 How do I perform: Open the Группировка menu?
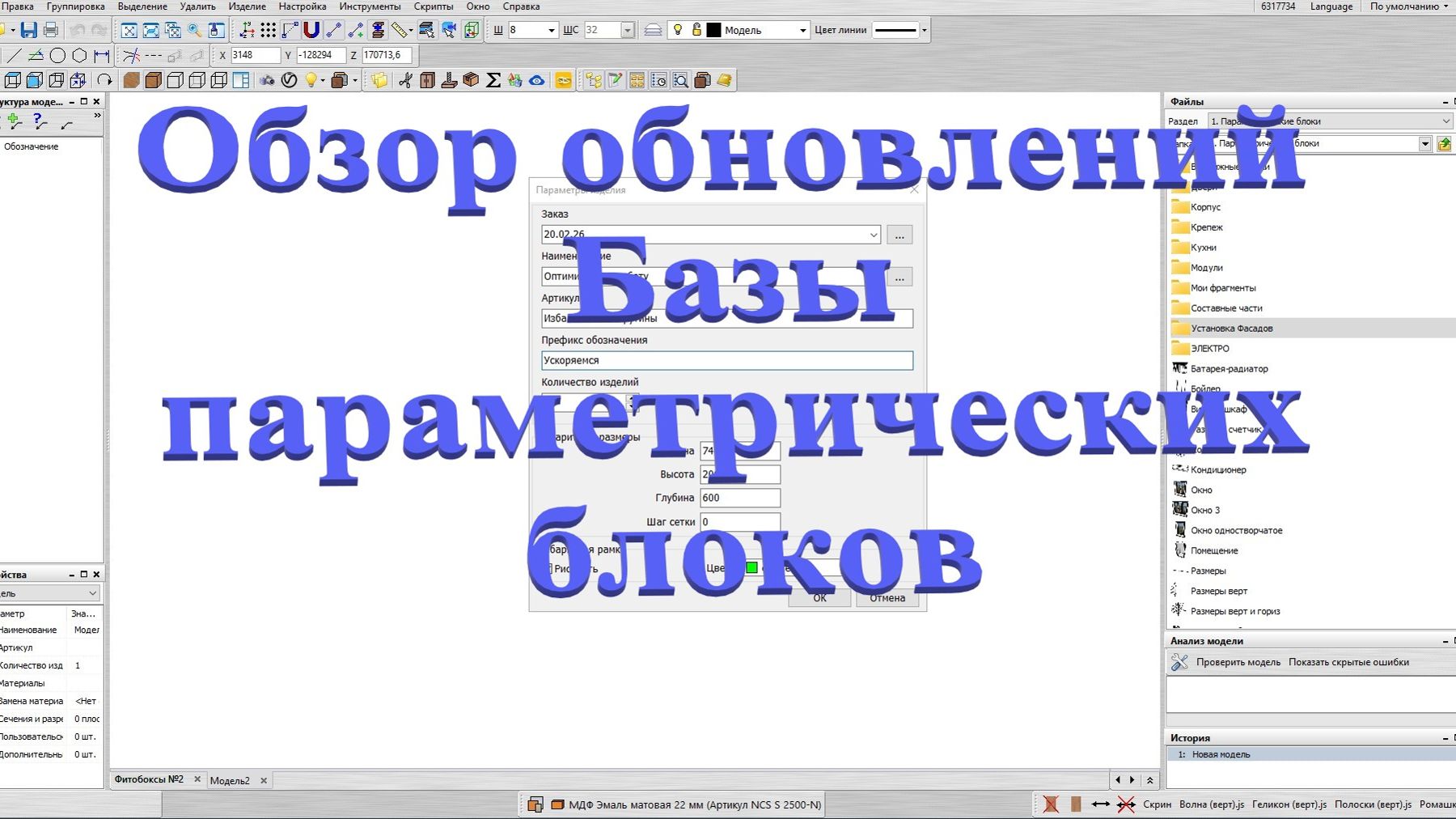(75, 6)
